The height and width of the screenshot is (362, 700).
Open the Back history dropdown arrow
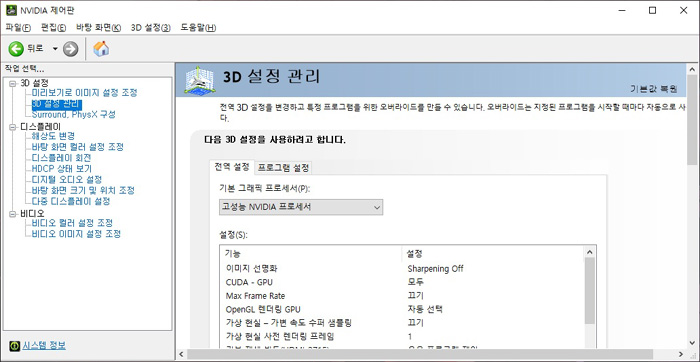[x=55, y=49]
